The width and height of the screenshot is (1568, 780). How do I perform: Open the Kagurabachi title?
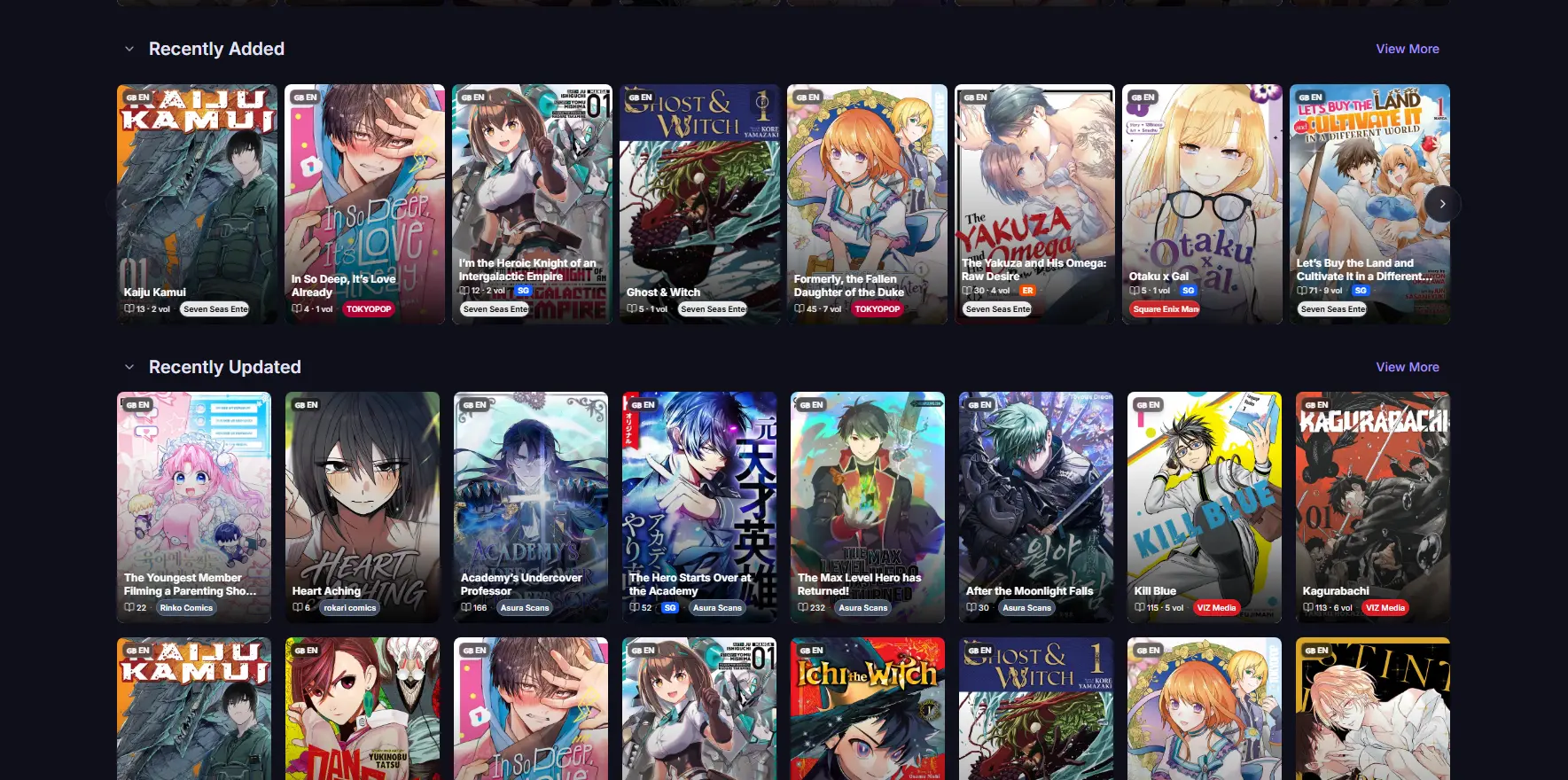click(x=1336, y=591)
